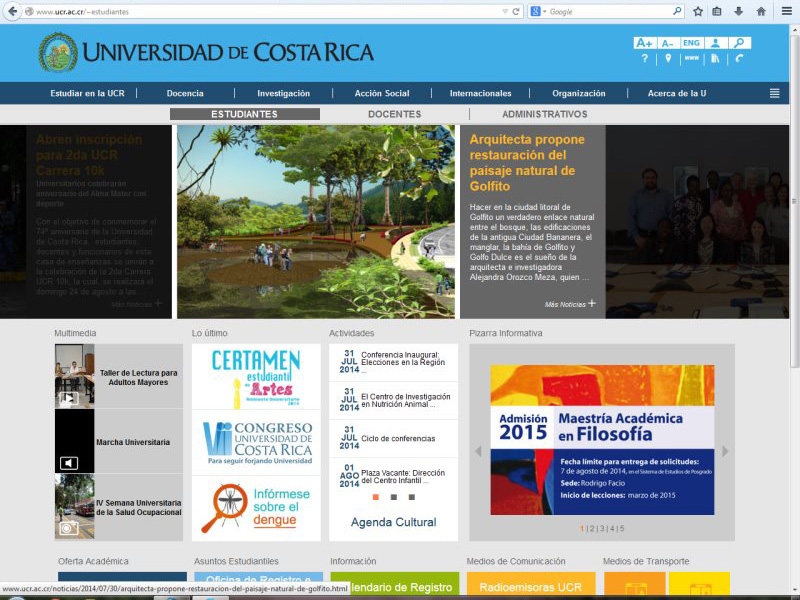The height and width of the screenshot is (600, 800).
Task: Reload the page with the refresh icon
Action: point(516,11)
